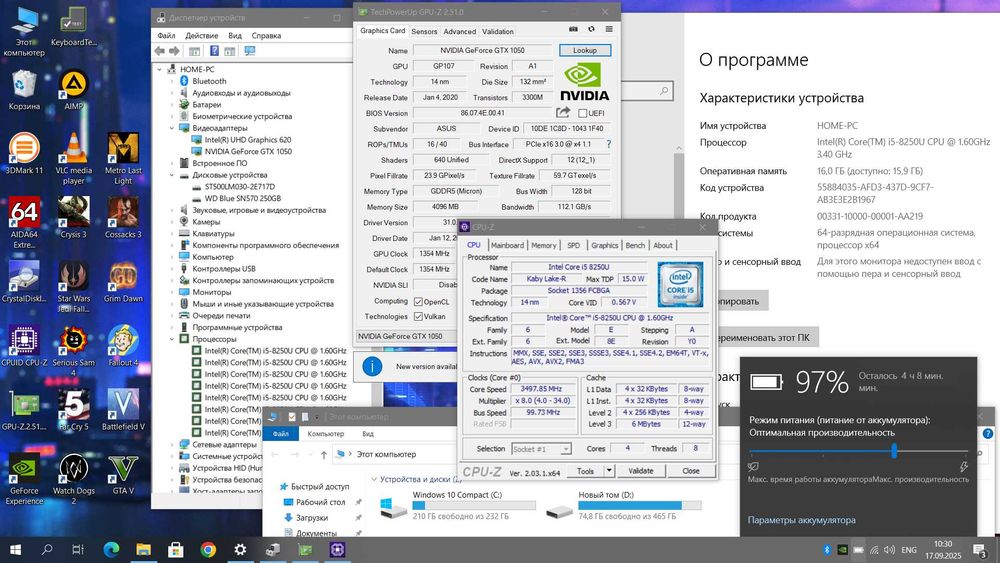
Task: Select NVIDIA GeForce GTX 1050 in Device Manager tree
Action: 247,151
